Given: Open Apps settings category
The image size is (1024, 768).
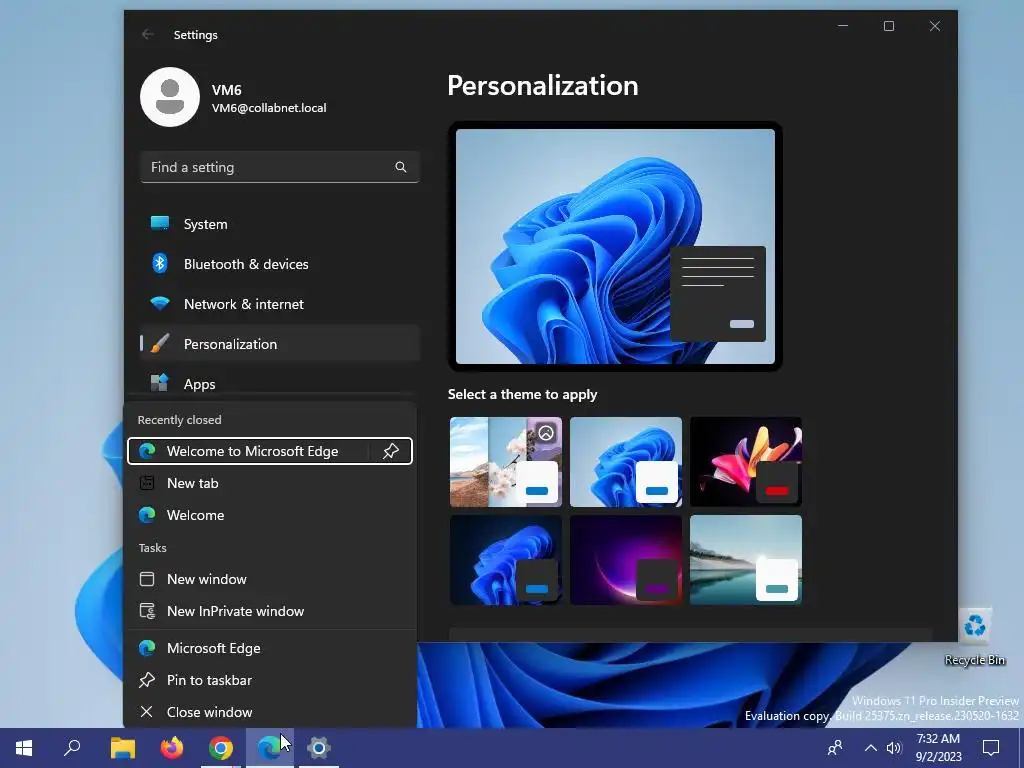Looking at the screenshot, I should point(280,384).
